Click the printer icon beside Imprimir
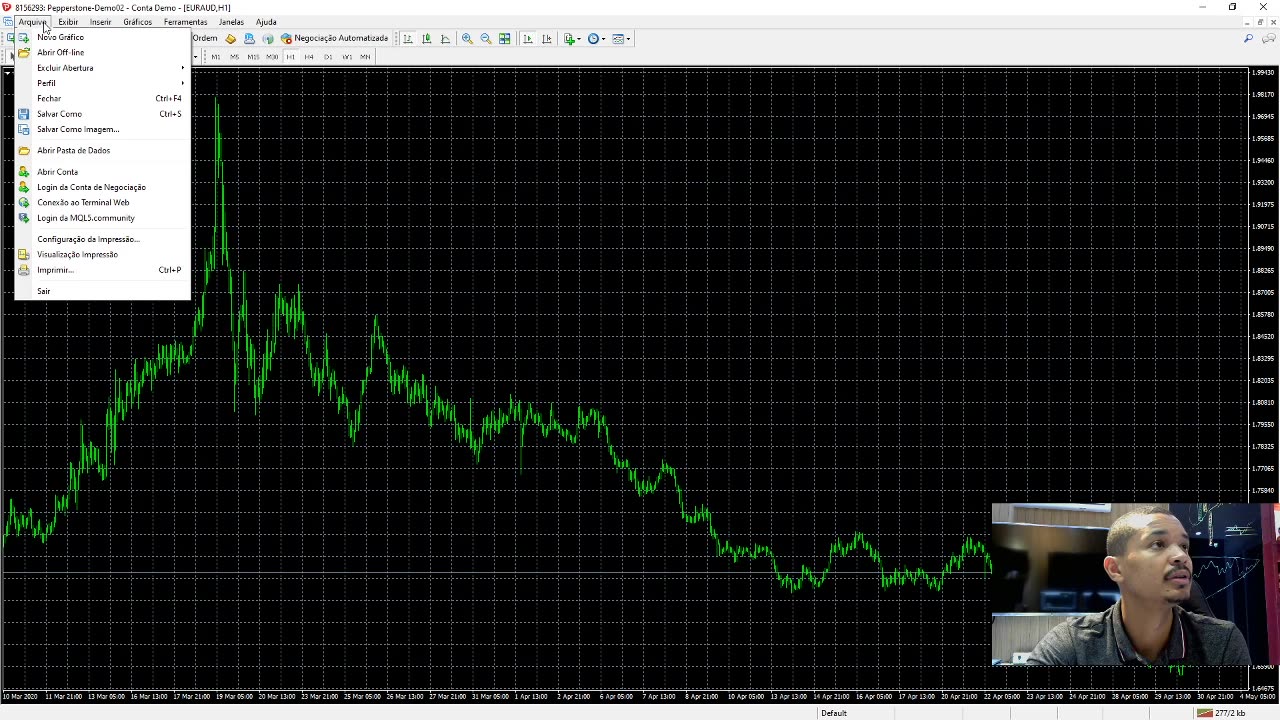 point(24,270)
